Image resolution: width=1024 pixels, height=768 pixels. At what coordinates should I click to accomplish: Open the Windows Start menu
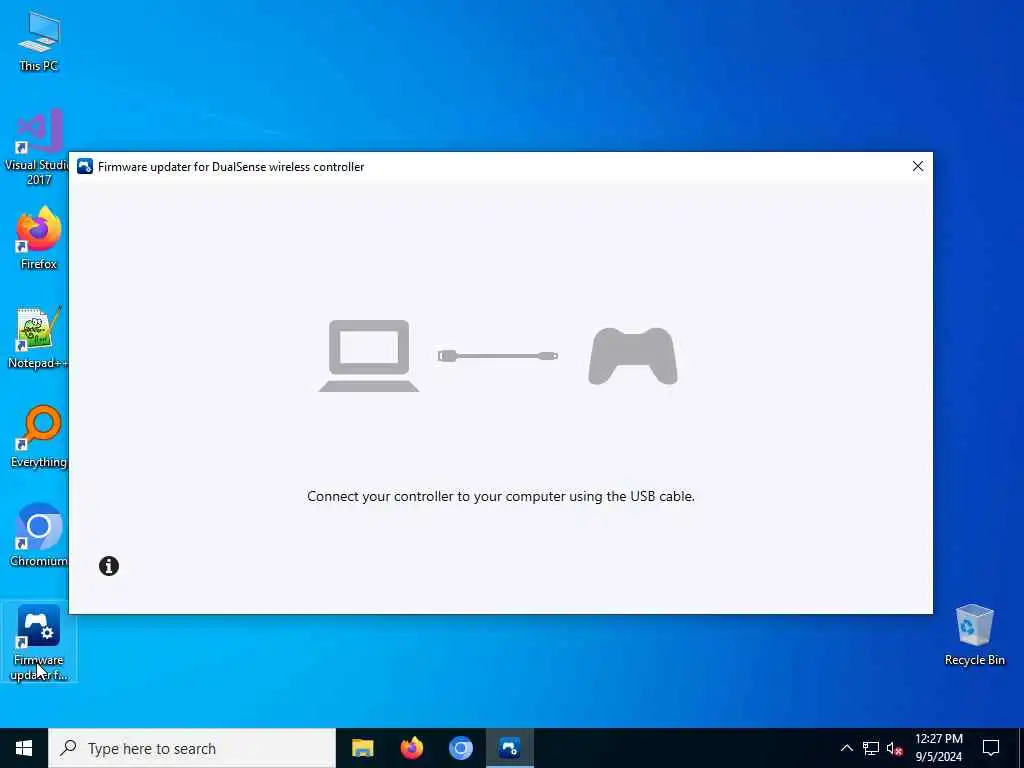pyautogui.click(x=24, y=748)
